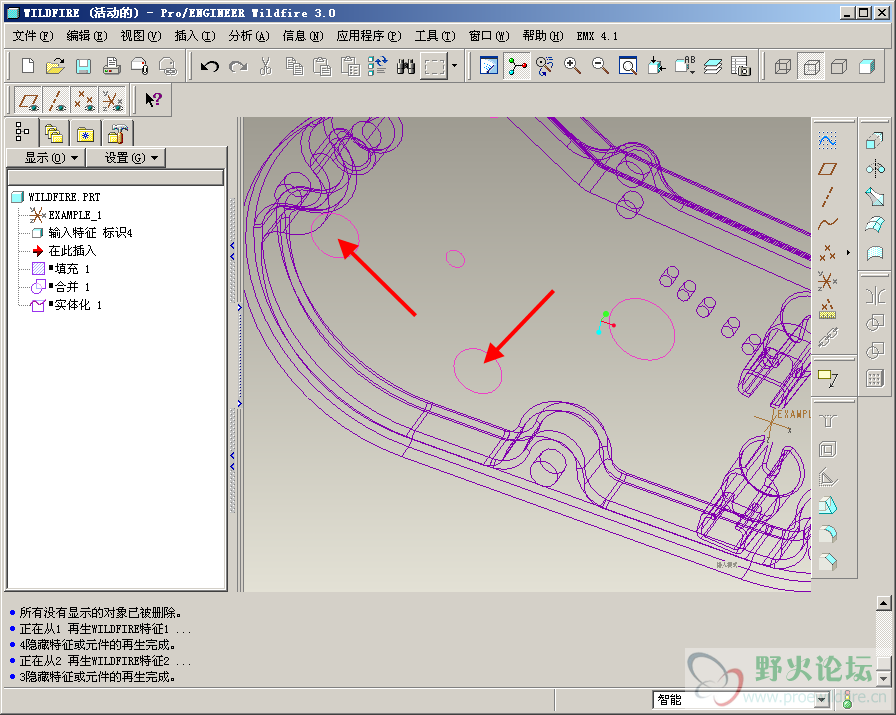The width and height of the screenshot is (896, 715).
Task: Open the 插入(I) menu
Action: [x=195, y=36]
